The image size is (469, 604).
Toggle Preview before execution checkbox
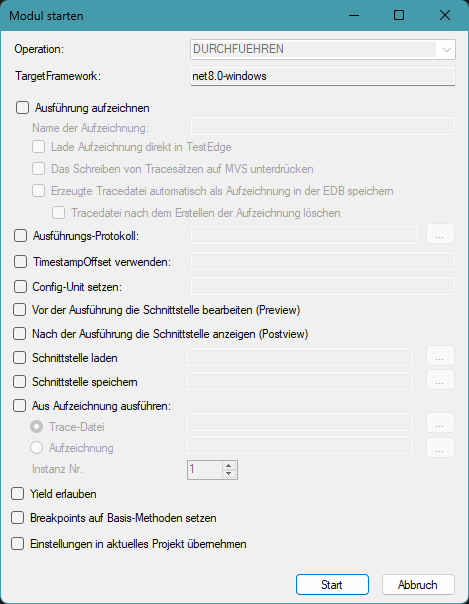[x=20, y=310]
